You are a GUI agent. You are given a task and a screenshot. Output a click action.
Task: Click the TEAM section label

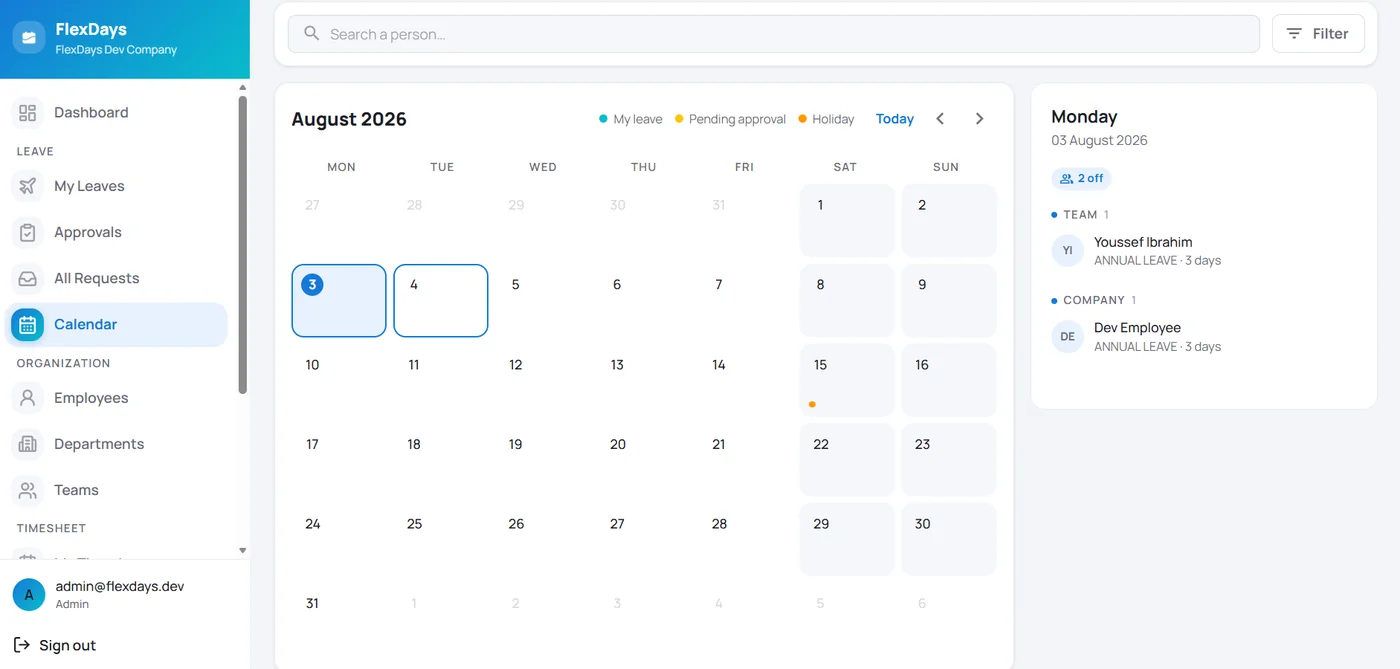(1080, 214)
